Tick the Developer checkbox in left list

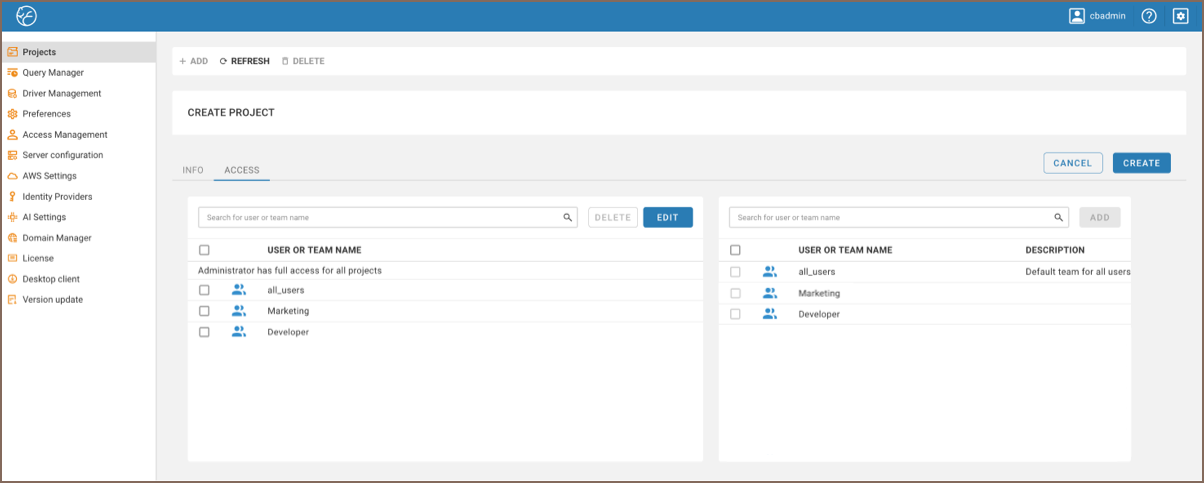pyautogui.click(x=204, y=332)
